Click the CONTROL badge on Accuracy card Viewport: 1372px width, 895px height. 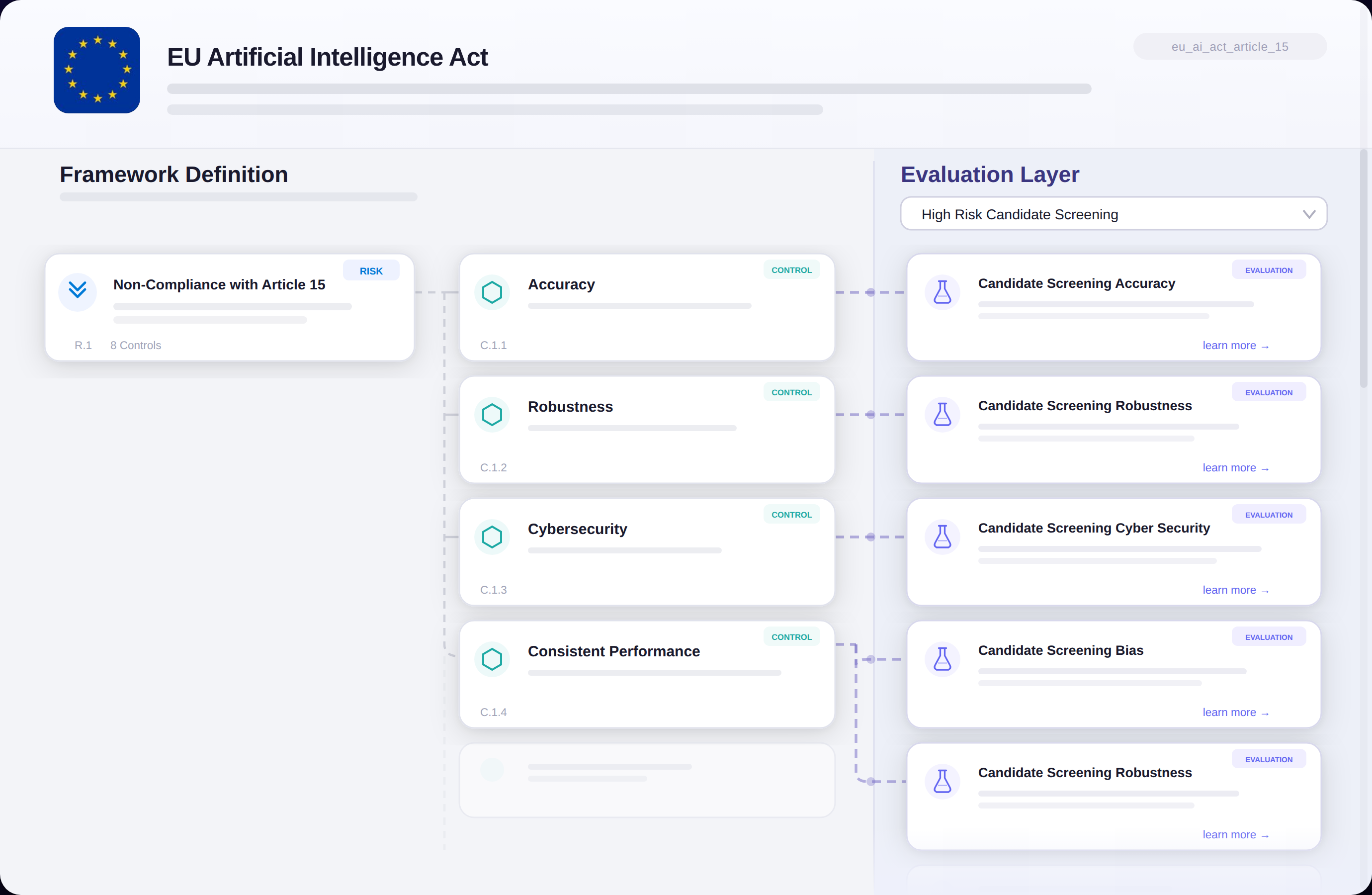coord(791,270)
